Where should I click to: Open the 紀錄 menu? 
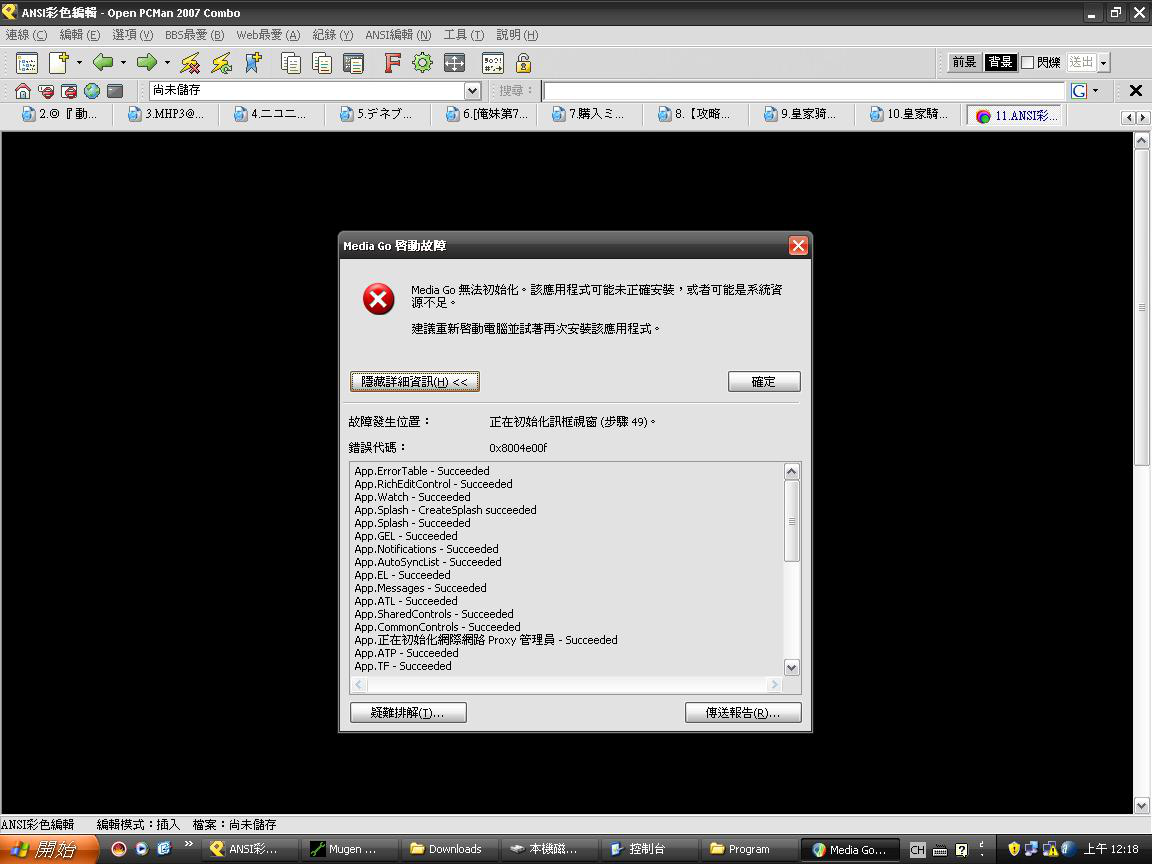click(333, 35)
